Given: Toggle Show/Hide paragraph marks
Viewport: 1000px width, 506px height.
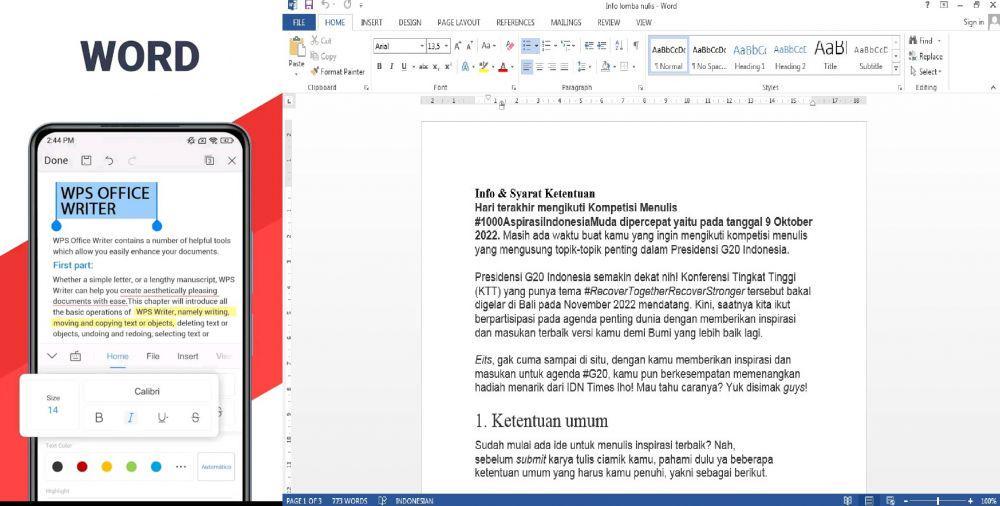Looking at the screenshot, I should [x=636, y=46].
